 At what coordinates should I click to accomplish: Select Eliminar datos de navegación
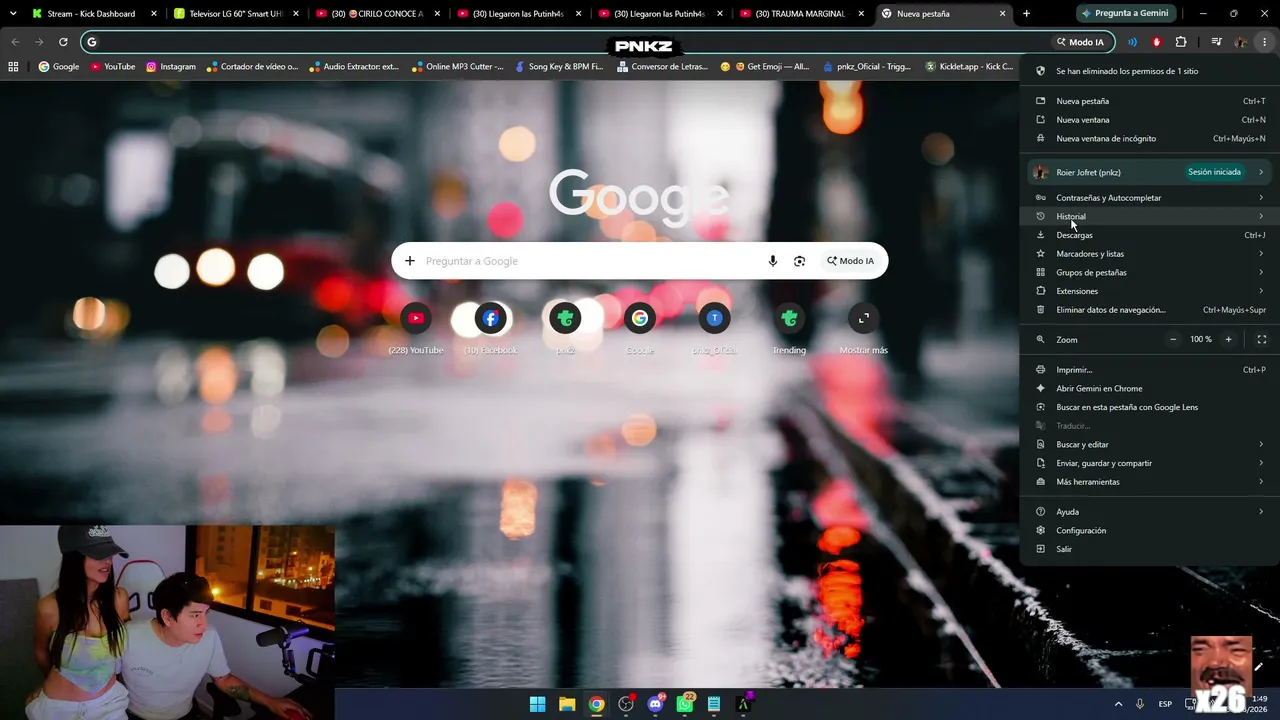point(1150,310)
